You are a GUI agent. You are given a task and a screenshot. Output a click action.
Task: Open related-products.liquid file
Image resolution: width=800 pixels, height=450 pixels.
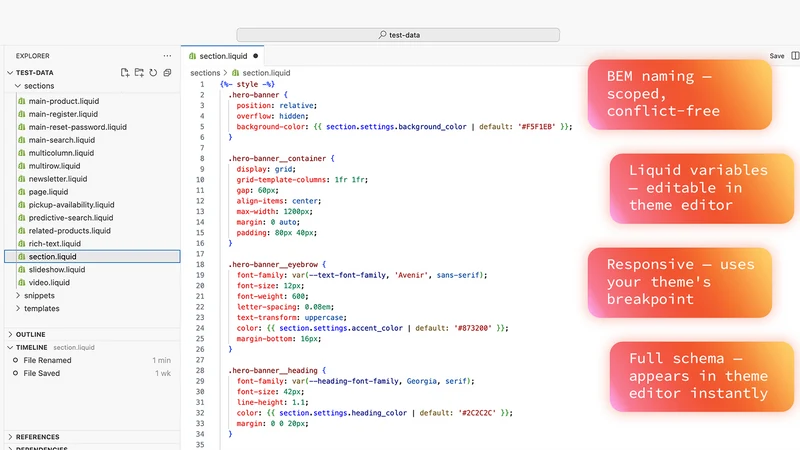pyautogui.click(x=69, y=231)
